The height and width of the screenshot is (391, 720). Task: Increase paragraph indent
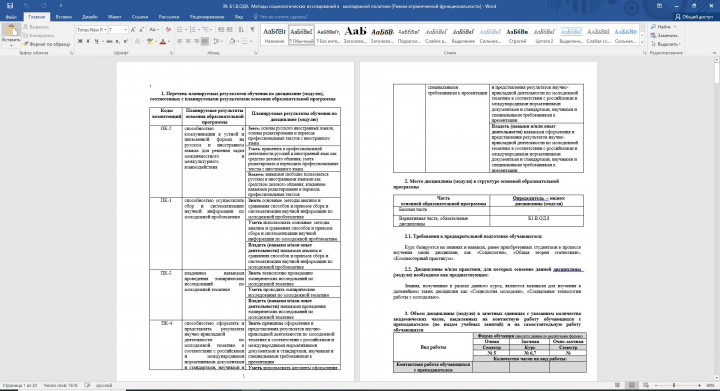[x=229, y=30]
